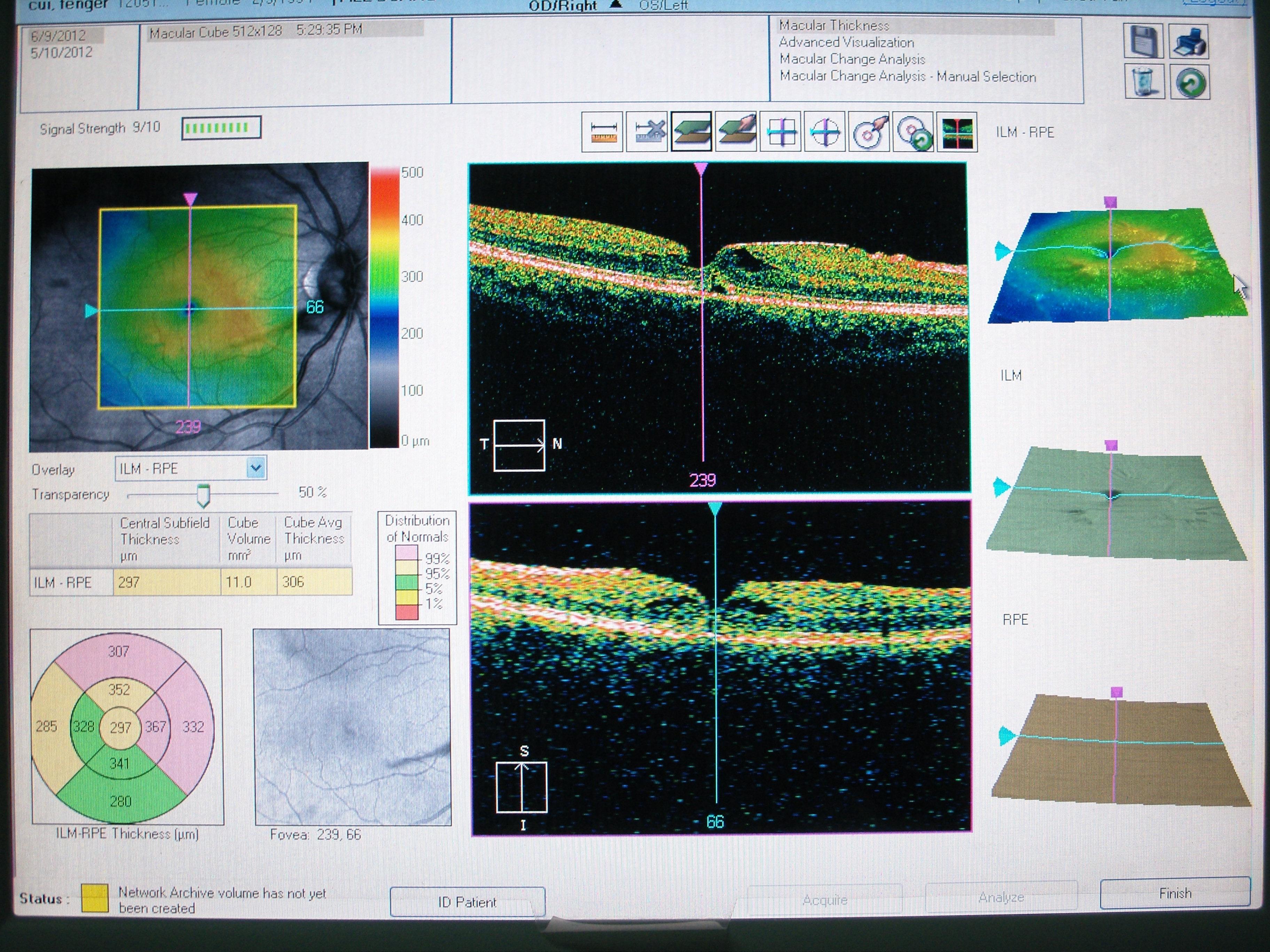This screenshot has height=952, width=1270.
Task: Click the thickness color scale bar
Action: 384,307
